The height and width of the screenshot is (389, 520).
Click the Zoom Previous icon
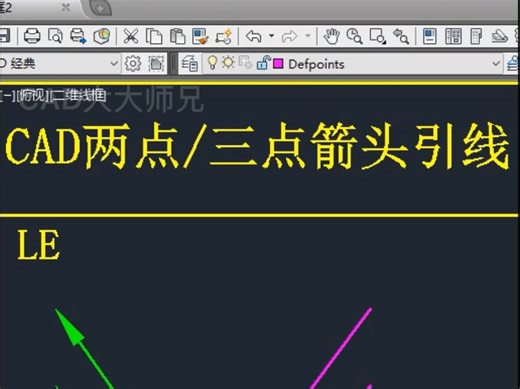(401, 36)
